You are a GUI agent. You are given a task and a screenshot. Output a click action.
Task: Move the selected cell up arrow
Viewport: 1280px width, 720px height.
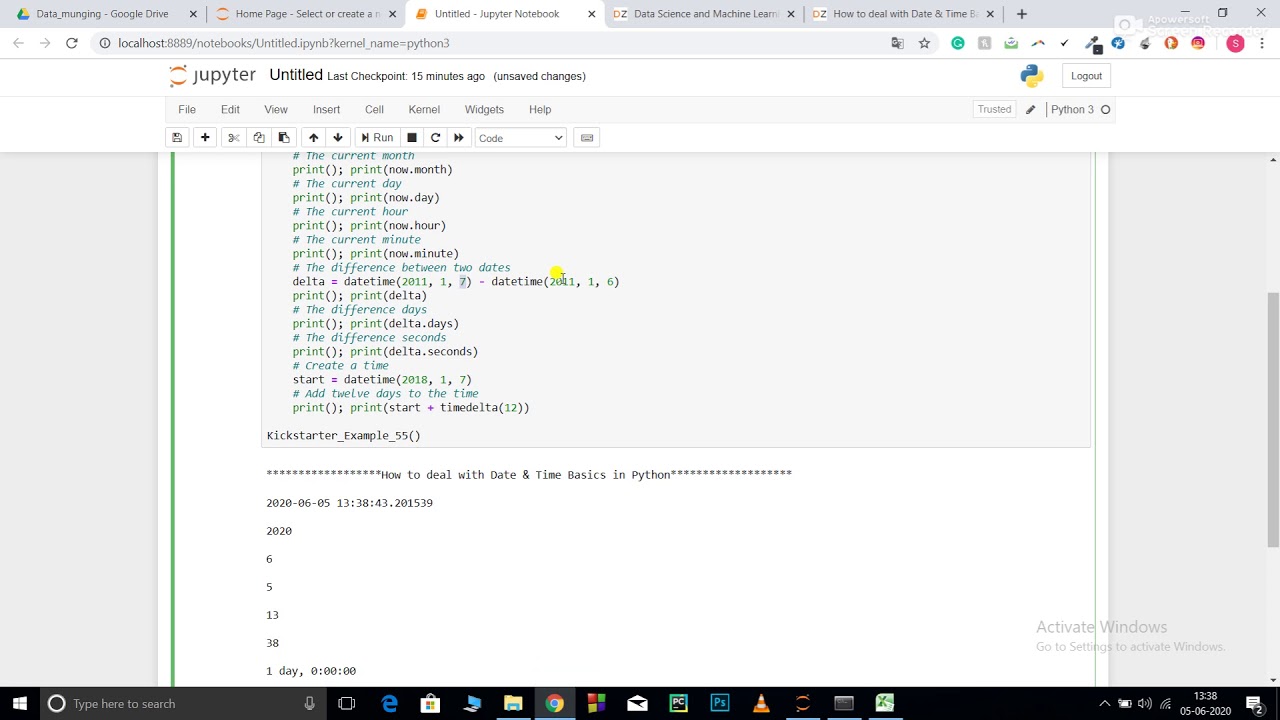click(313, 138)
